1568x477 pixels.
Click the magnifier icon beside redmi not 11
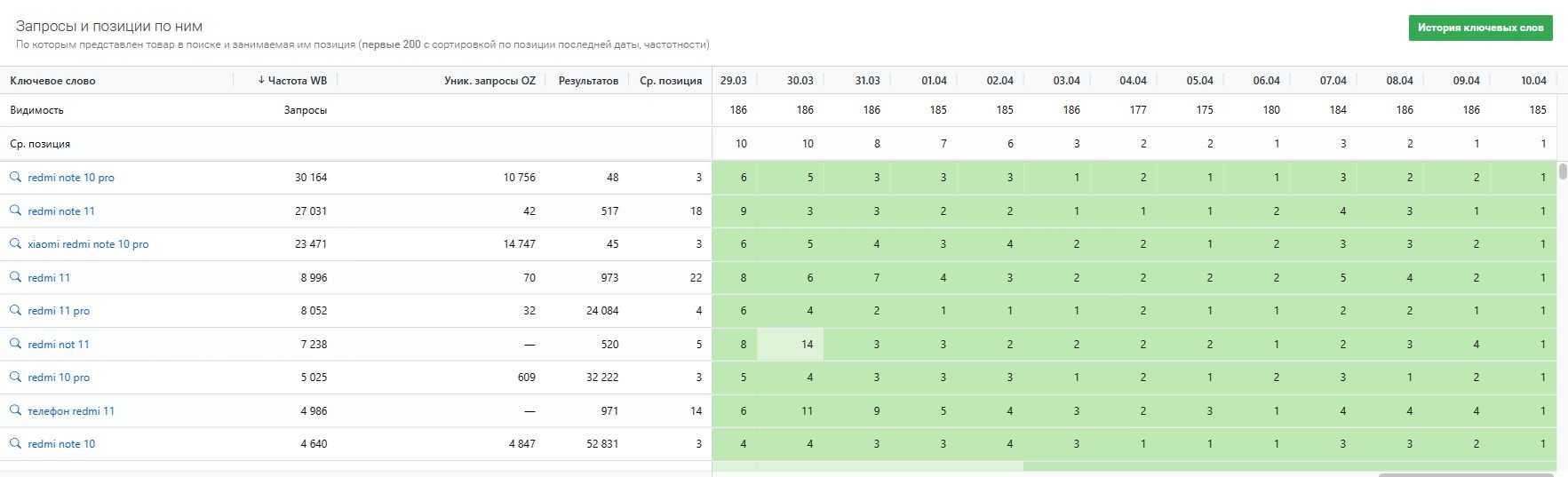15,344
